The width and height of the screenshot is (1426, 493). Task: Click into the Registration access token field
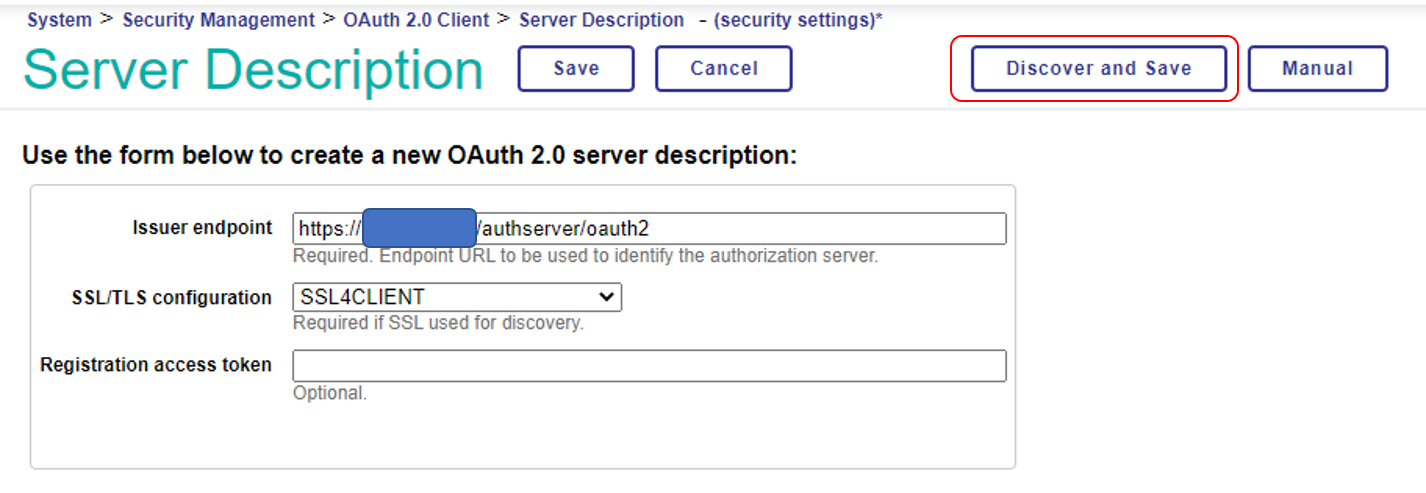(x=648, y=365)
